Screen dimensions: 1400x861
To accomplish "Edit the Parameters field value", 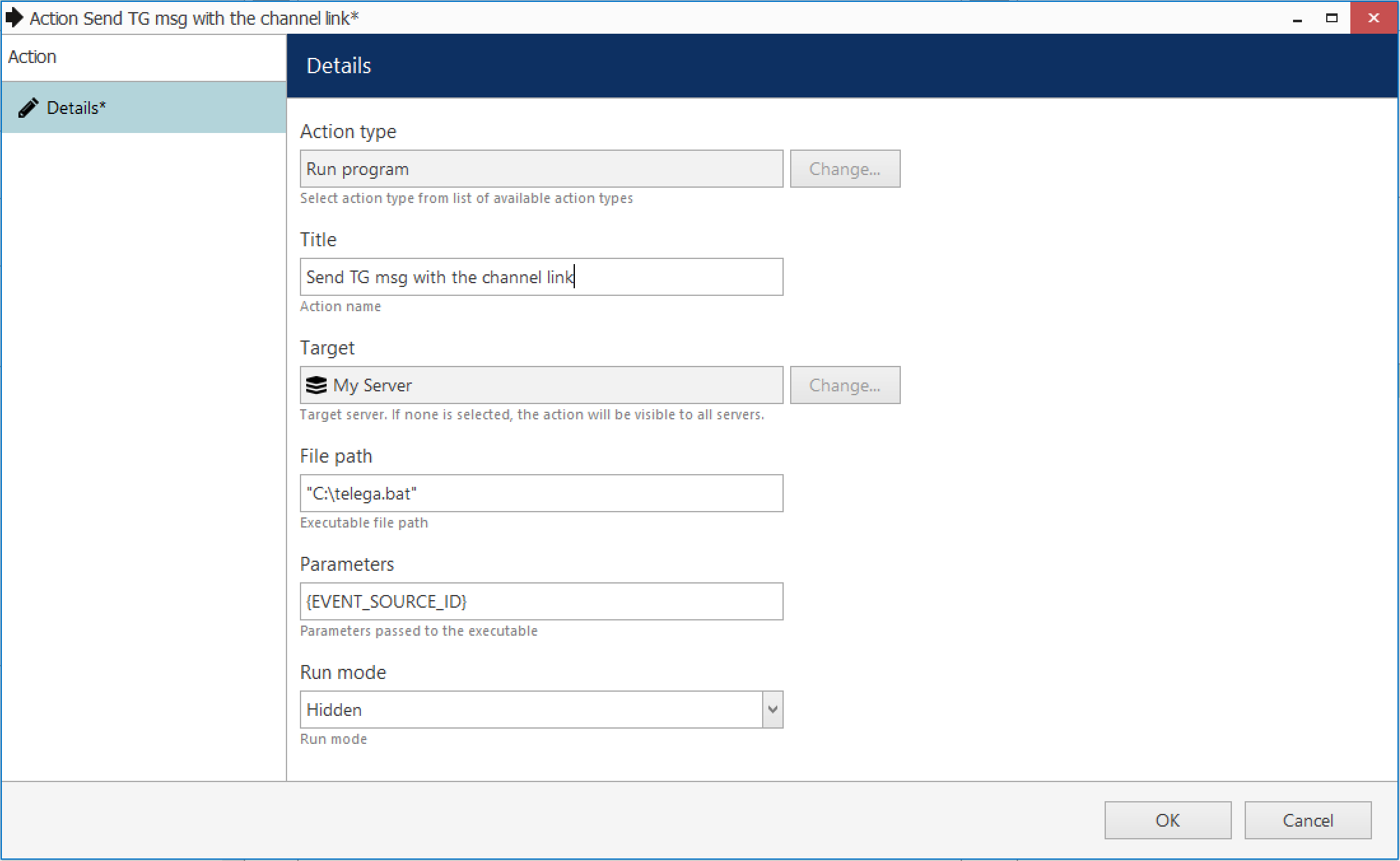I will pyautogui.click(x=541, y=601).
